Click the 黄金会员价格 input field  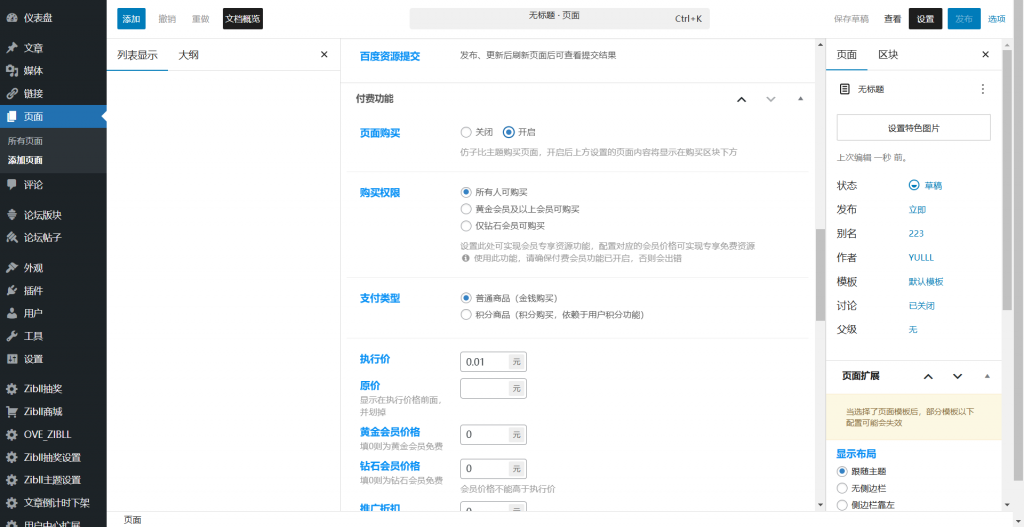pos(485,435)
